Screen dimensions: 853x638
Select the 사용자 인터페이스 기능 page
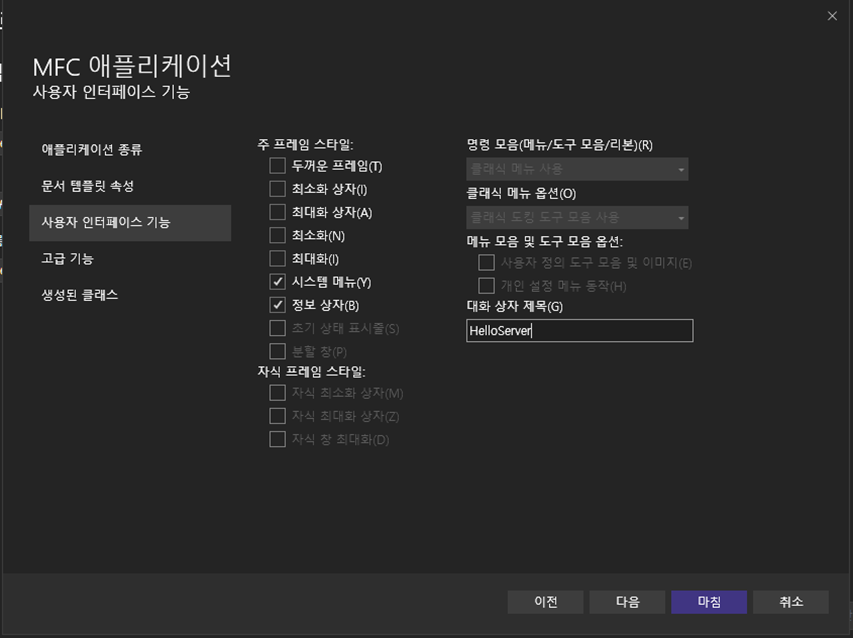click(x=130, y=222)
